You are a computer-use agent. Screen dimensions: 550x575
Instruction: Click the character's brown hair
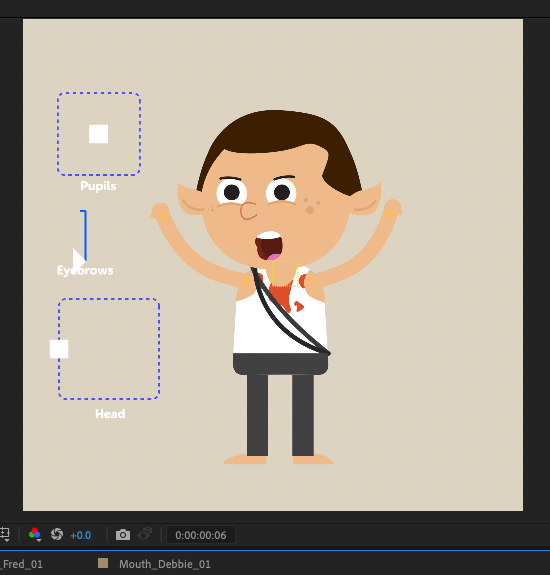point(279,131)
